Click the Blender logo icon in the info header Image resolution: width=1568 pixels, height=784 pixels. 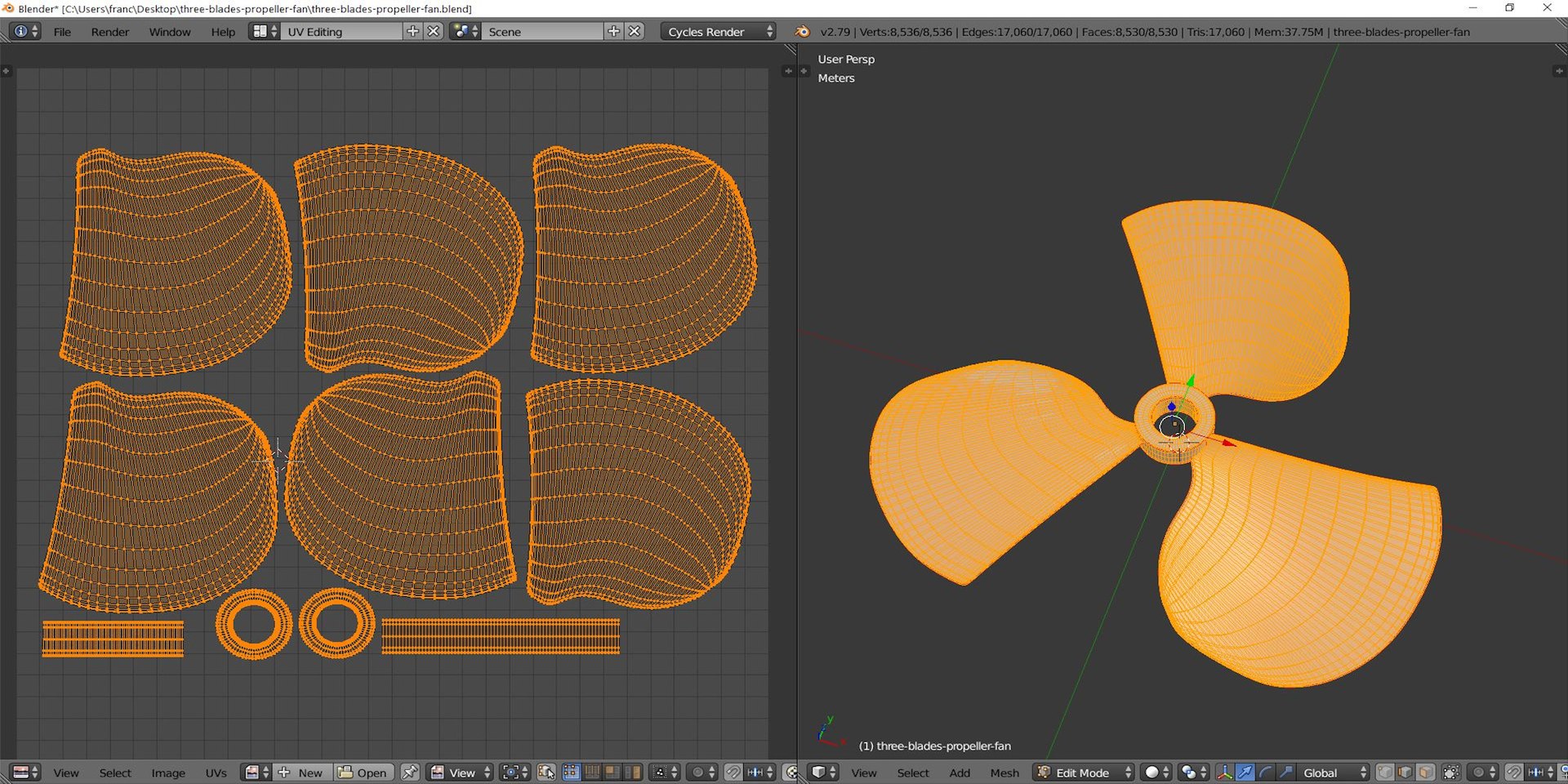(x=803, y=32)
